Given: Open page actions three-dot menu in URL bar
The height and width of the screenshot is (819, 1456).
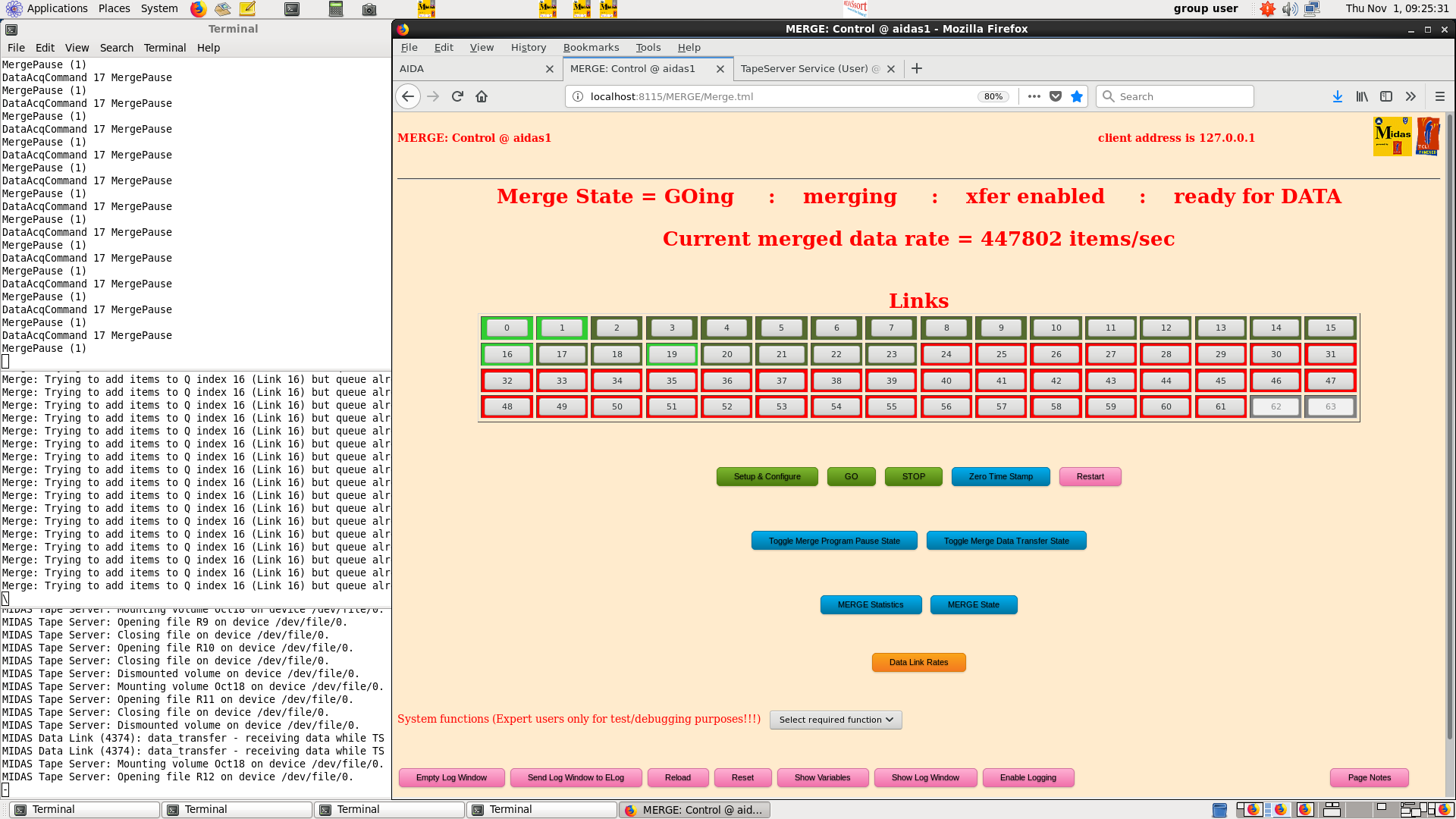Looking at the screenshot, I should 1034,96.
